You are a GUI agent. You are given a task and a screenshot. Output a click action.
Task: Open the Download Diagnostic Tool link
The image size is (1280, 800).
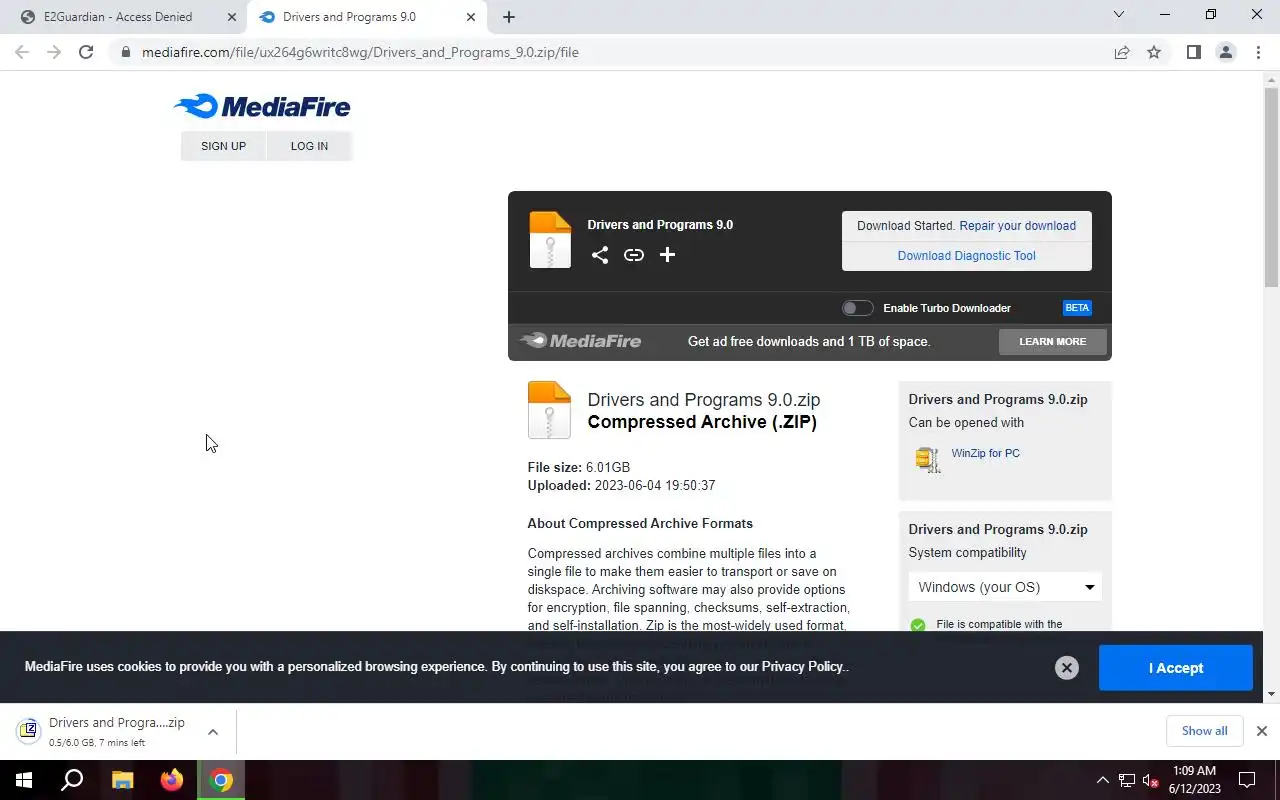click(966, 256)
